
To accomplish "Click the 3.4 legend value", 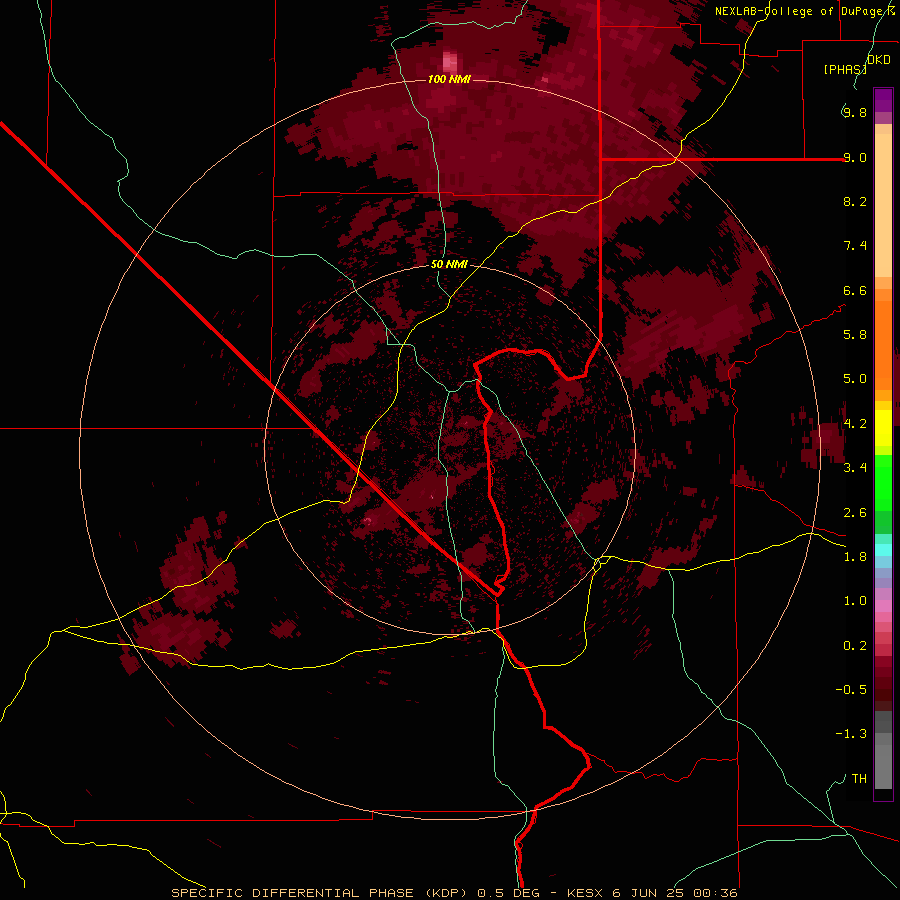I will coord(855,468).
